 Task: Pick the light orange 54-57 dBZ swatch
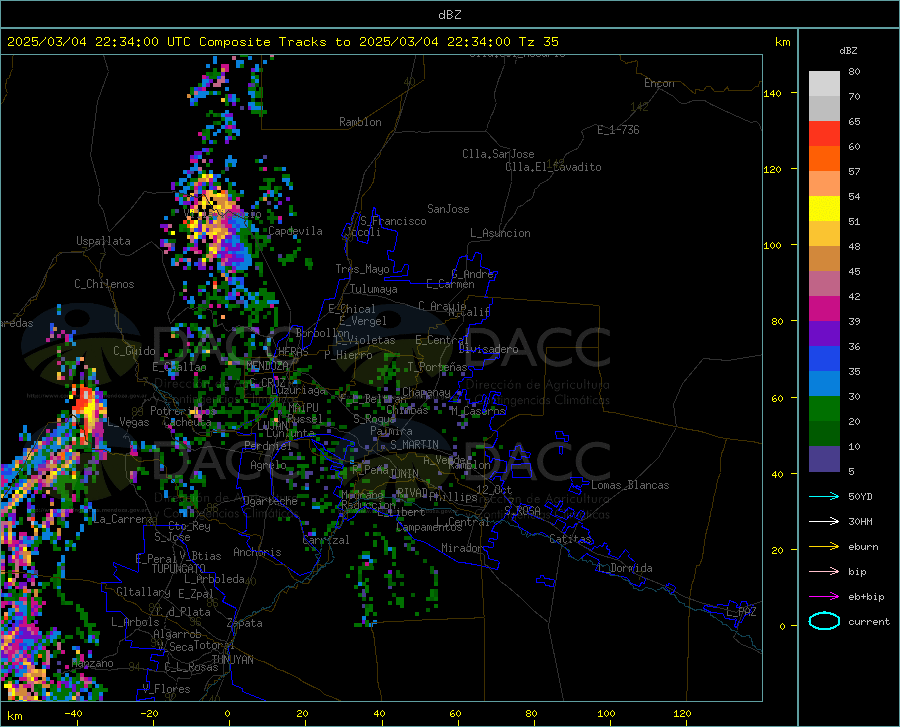[824, 184]
